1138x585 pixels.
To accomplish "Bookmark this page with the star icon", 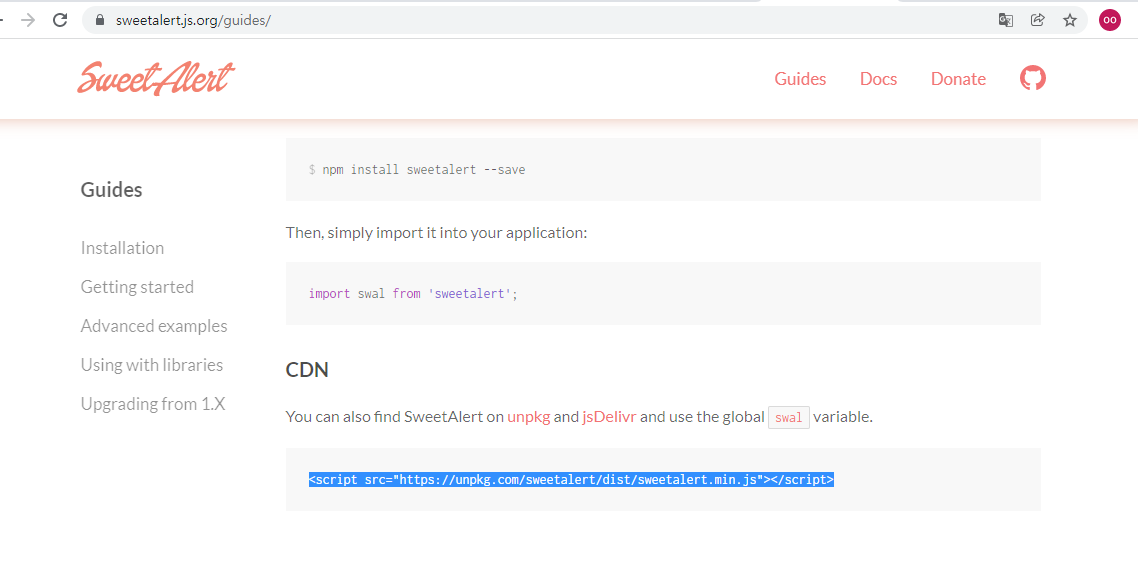I will coord(1070,20).
